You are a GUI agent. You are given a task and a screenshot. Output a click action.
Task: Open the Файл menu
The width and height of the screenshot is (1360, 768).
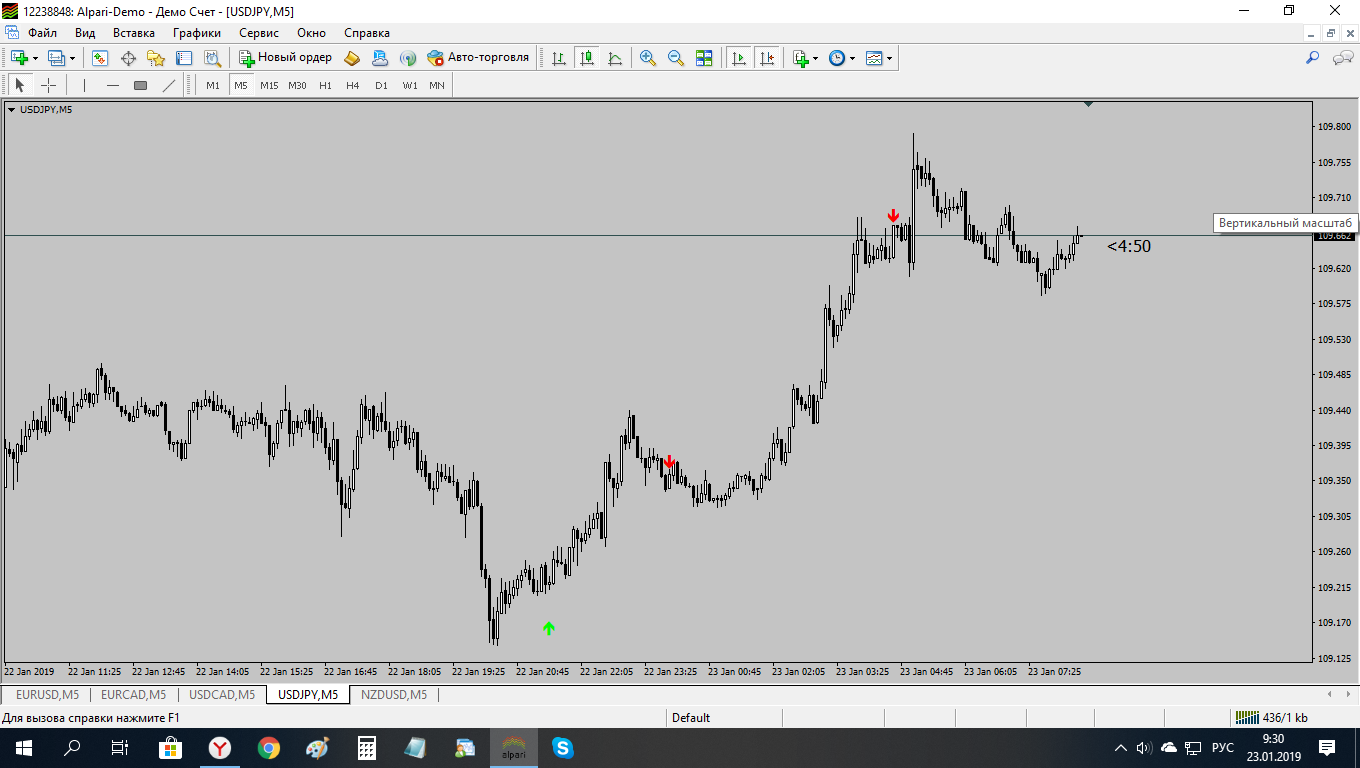click(x=42, y=33)
